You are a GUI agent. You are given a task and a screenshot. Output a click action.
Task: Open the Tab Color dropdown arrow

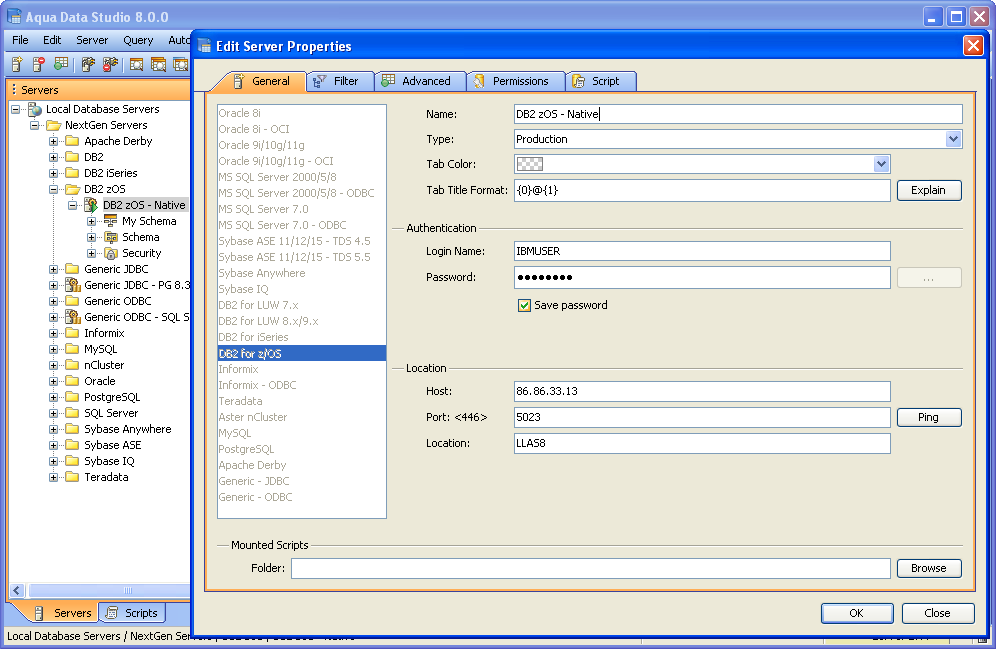(881, 164)
